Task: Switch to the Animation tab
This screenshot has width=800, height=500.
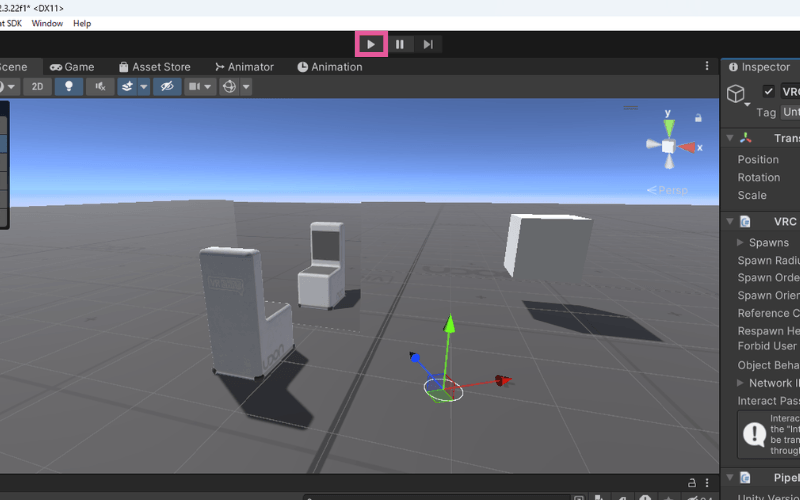Action: coord(330,67)
